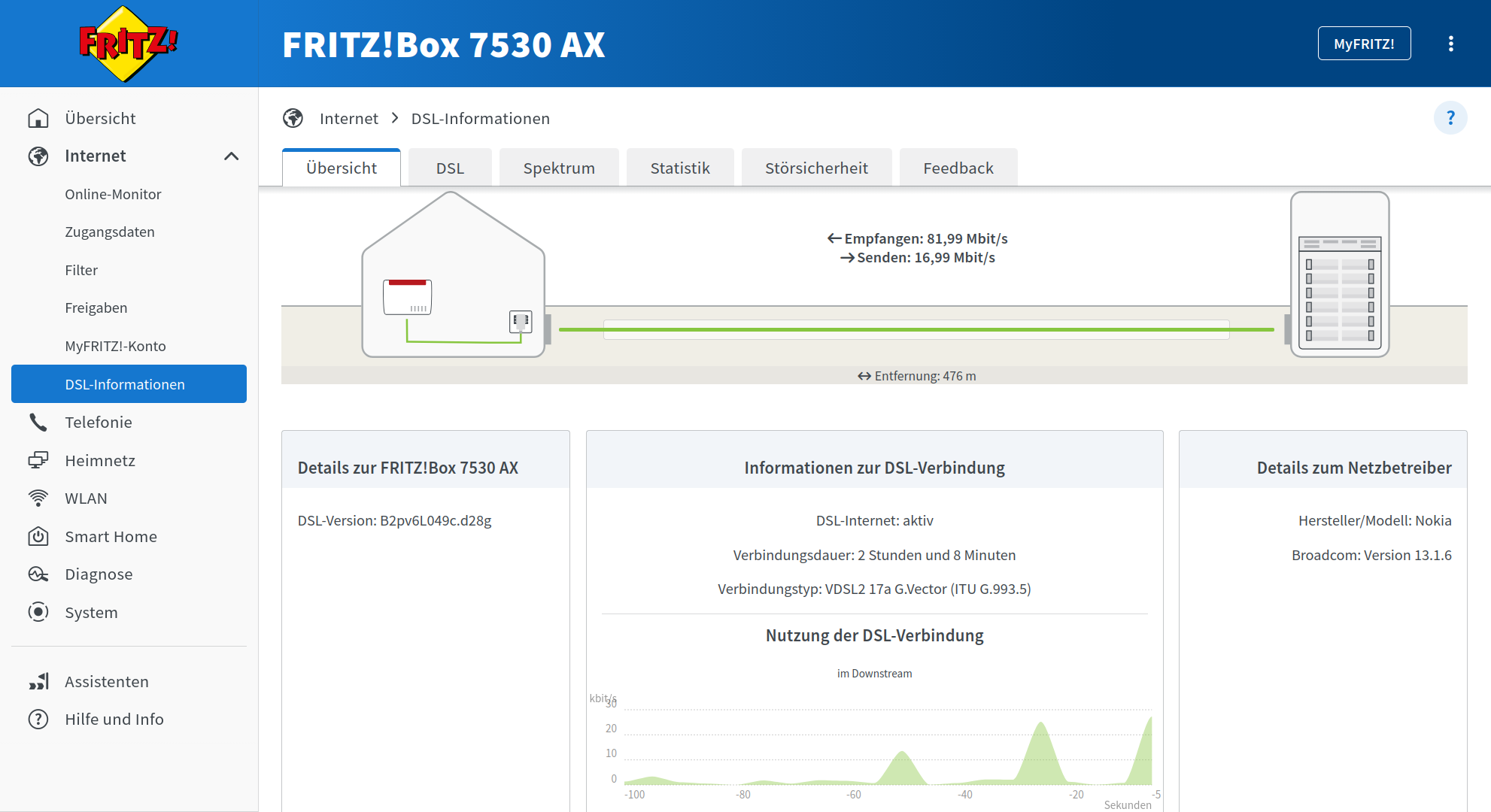The image size is (1491, 812).
Task: Click the Internet breadcrumb link
Action: click(x=349, y=119)
